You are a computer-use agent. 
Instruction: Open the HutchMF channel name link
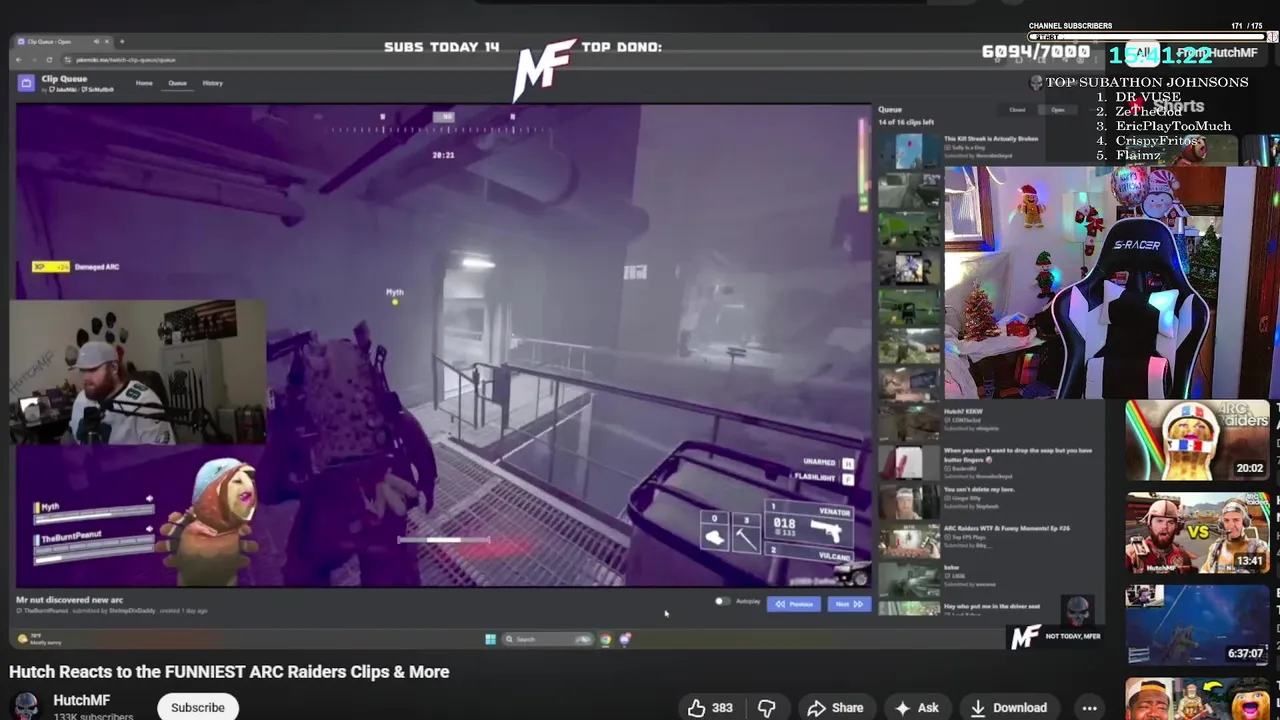pyautogui.click(x=81, y=700)
